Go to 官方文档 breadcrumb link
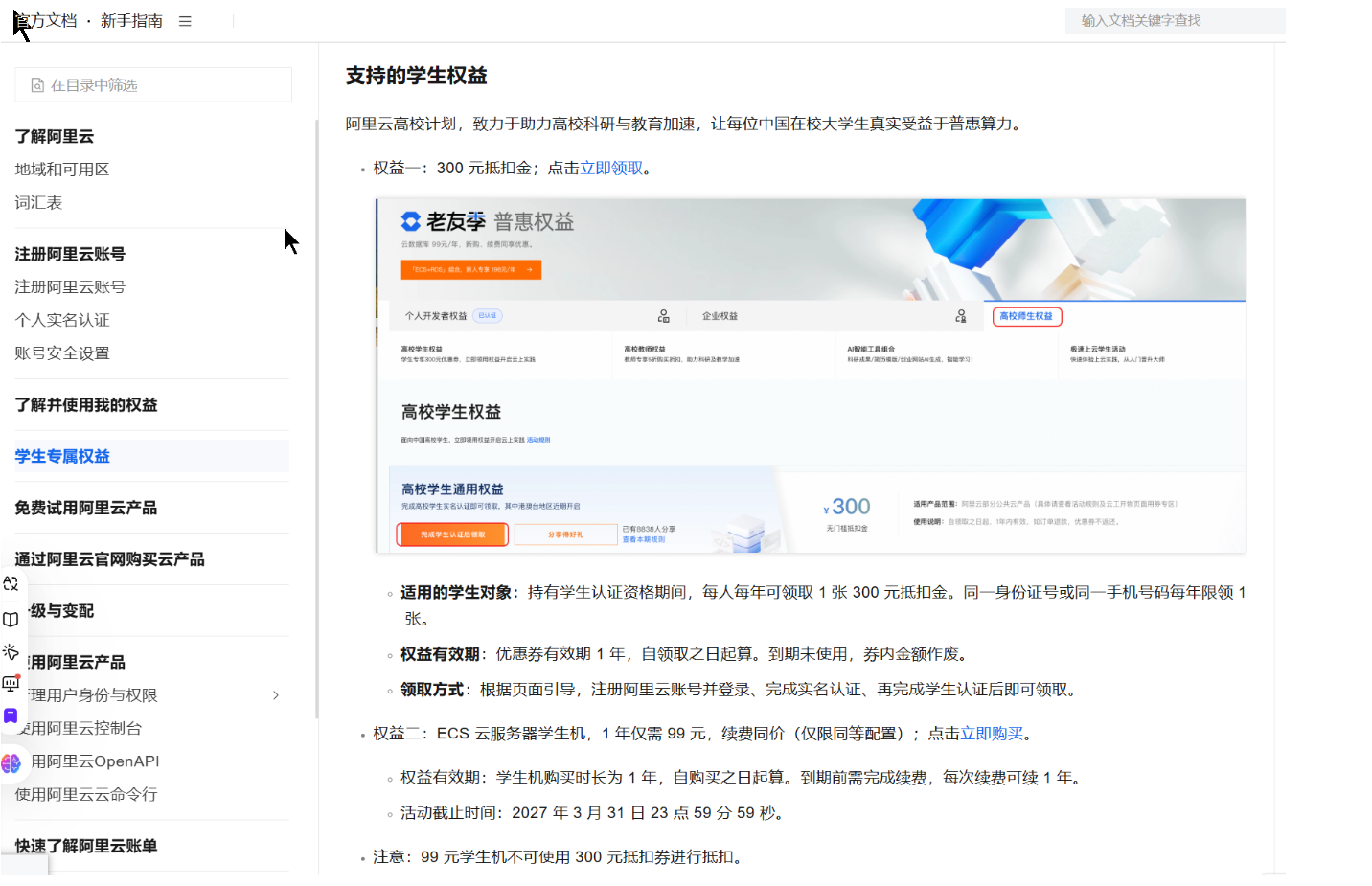This screenshot has width=1372, height=886. 45,21
